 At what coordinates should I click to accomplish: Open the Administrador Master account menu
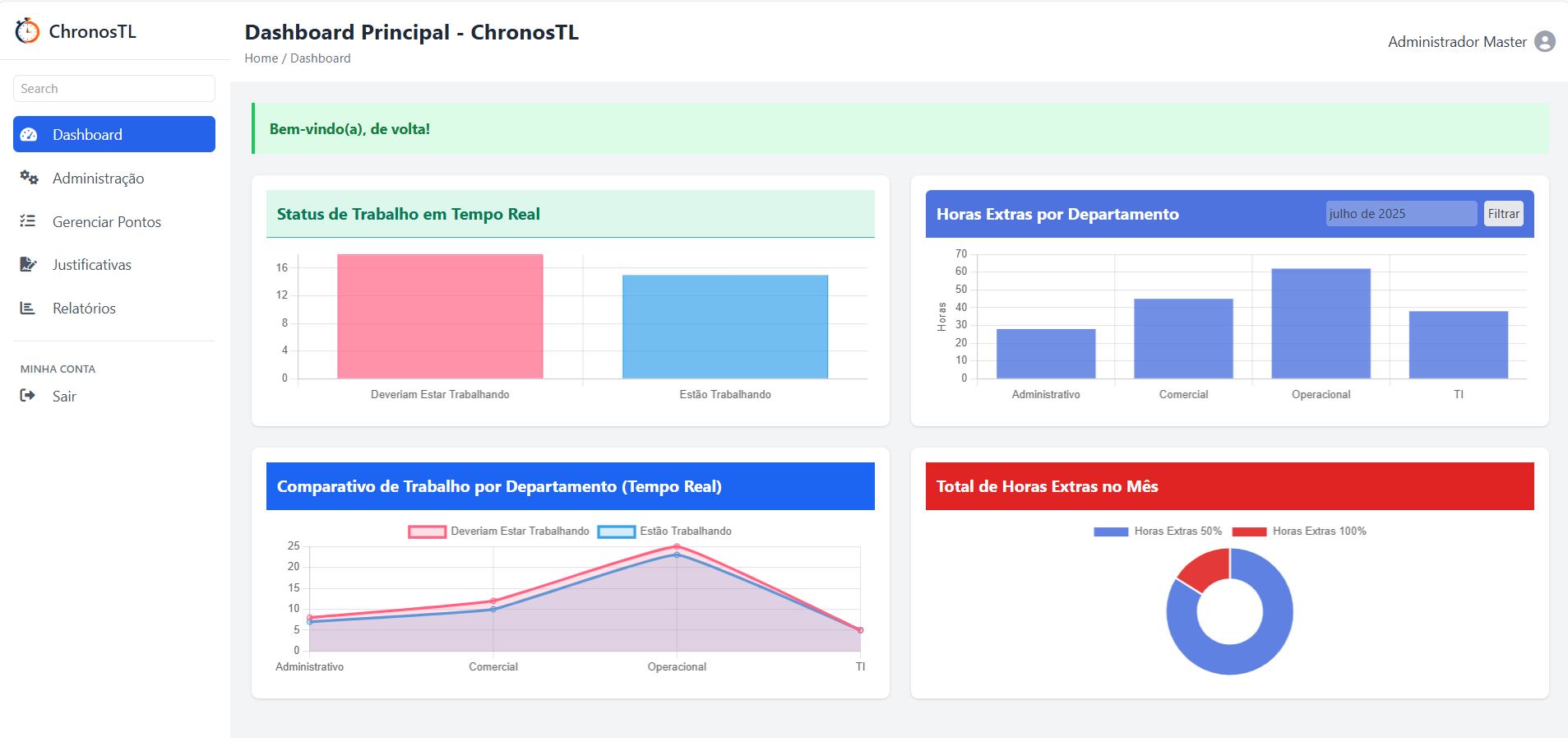coord(1457,42)
